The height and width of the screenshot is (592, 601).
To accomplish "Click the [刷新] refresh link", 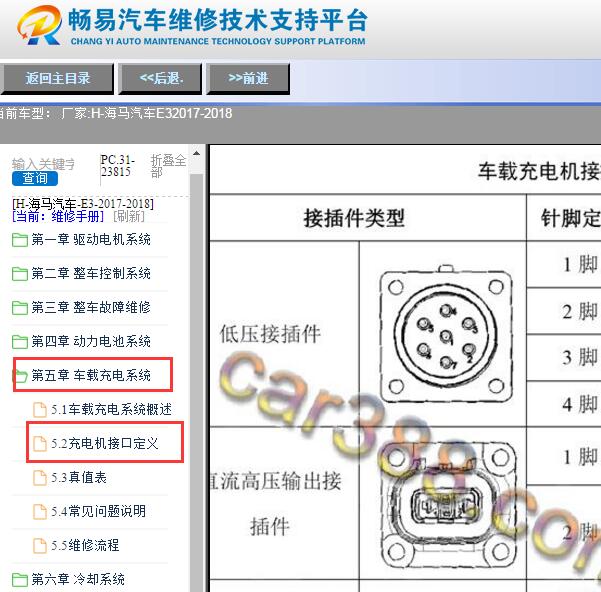I will pos(129,216).
